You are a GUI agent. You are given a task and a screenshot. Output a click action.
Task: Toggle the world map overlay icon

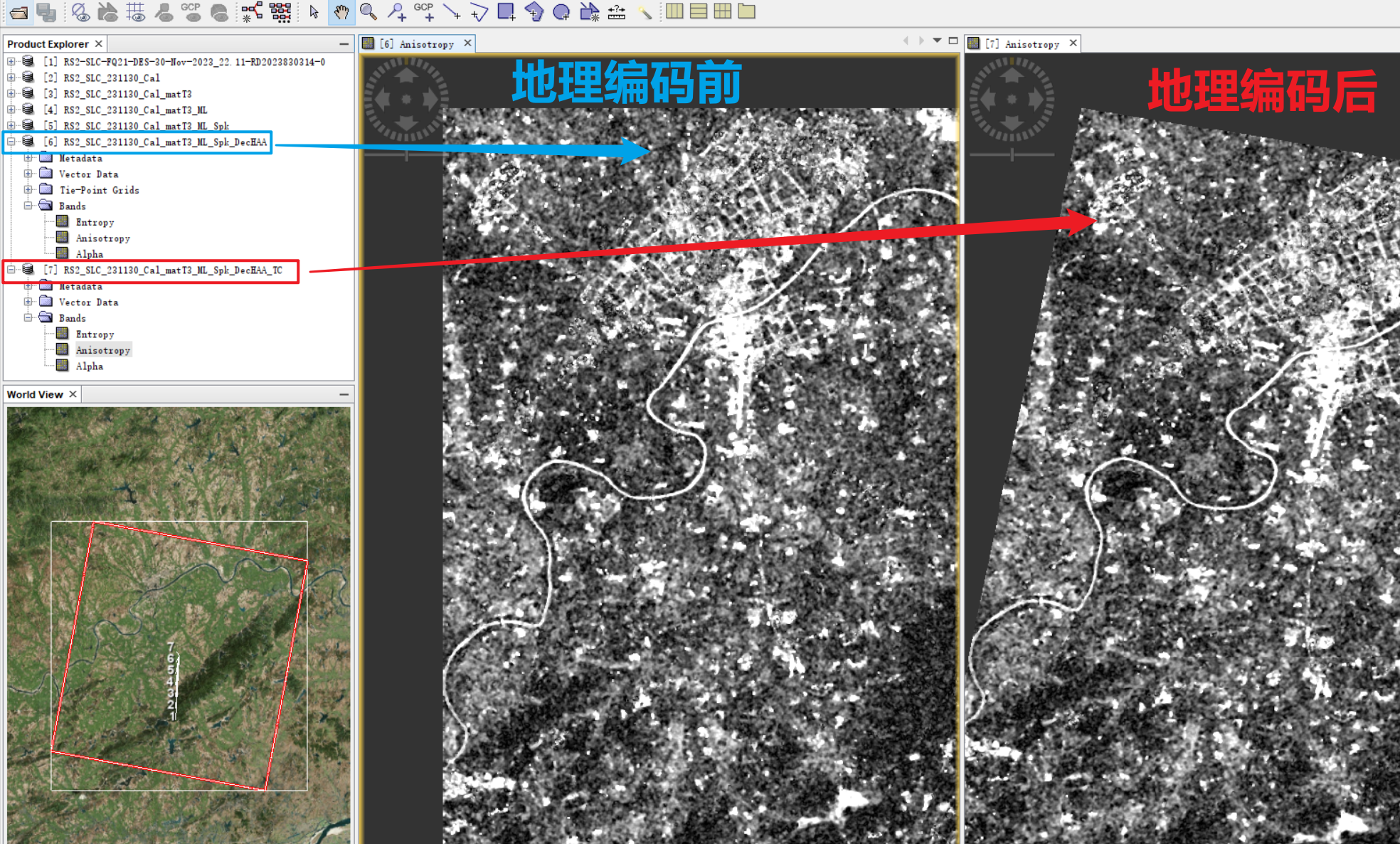(x=219, y=11)
